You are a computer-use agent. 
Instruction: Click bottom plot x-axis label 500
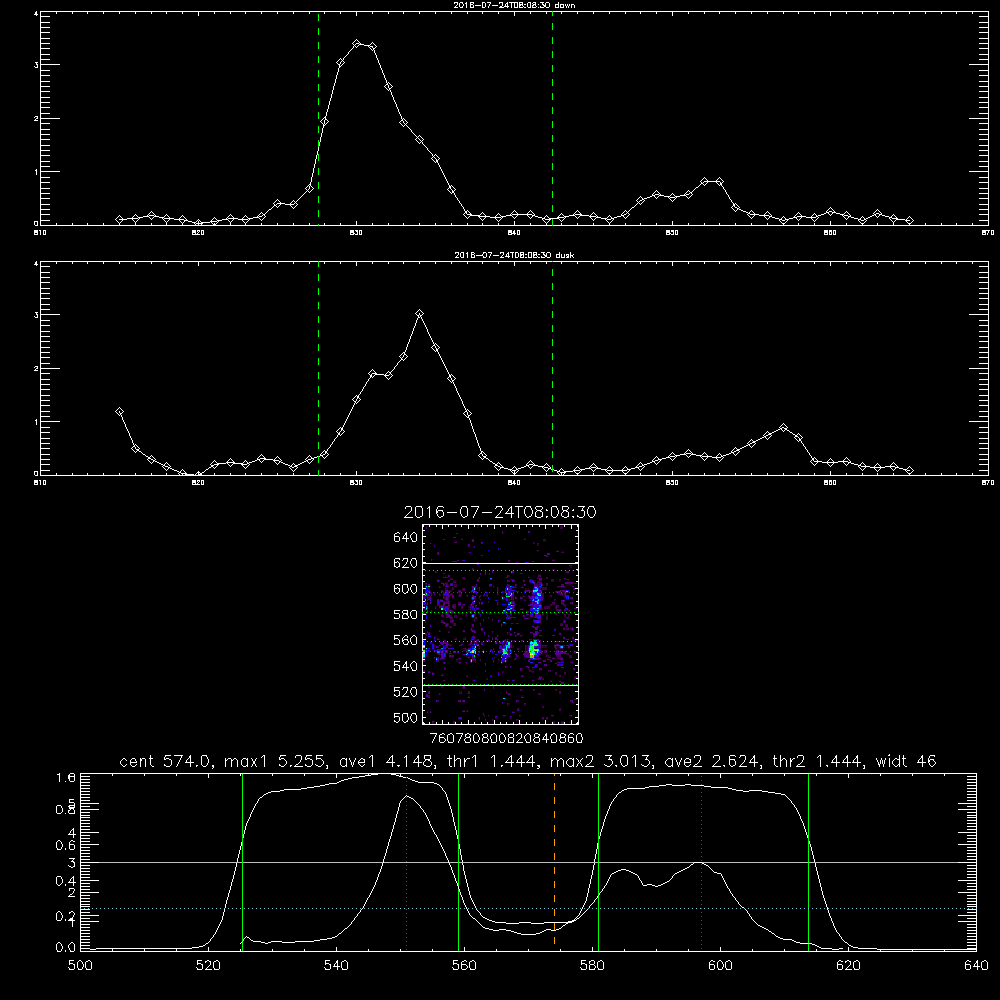point(80,966)
